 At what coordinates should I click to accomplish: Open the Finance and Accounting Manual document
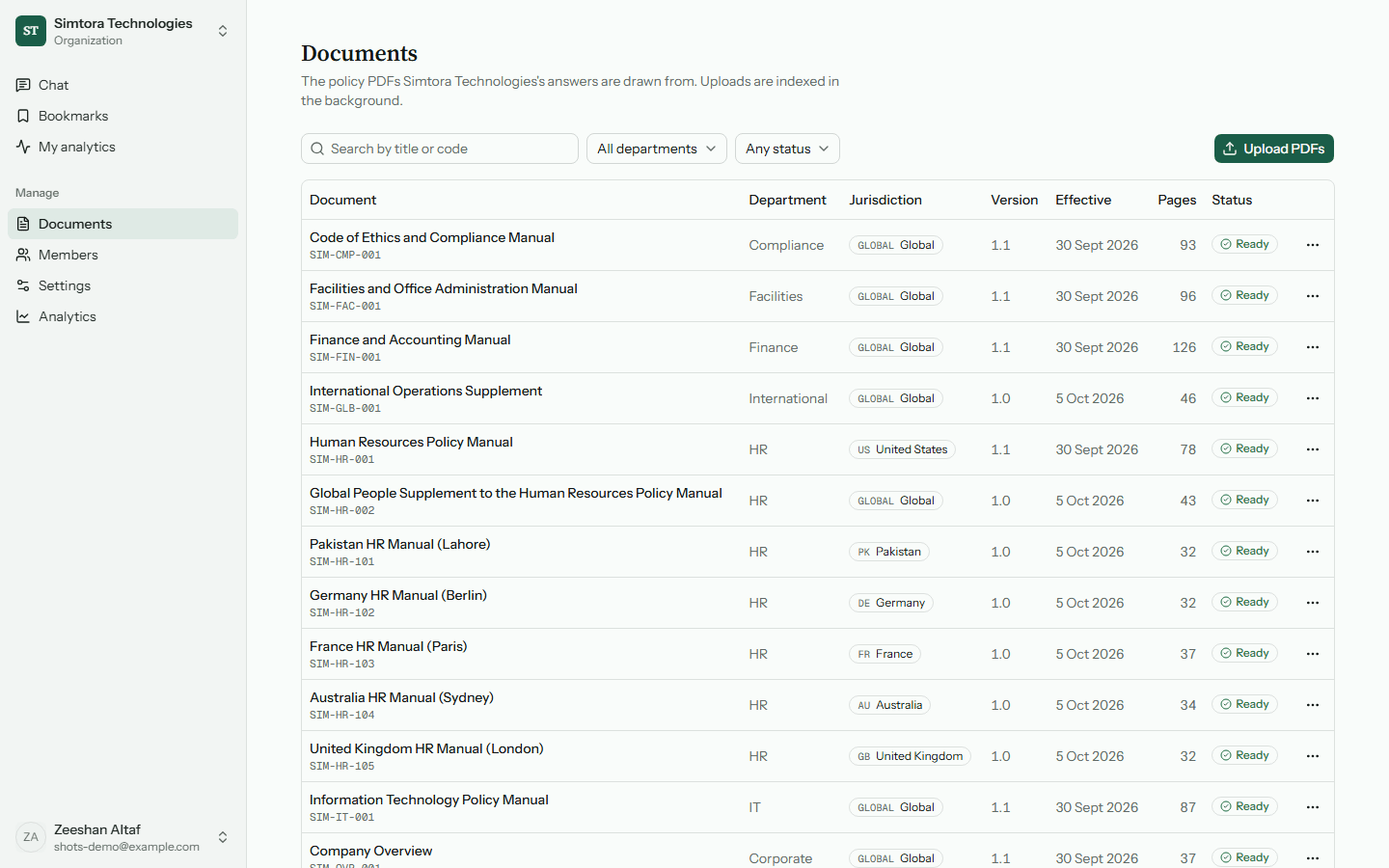pyautogui.click(x=410, y=339)
